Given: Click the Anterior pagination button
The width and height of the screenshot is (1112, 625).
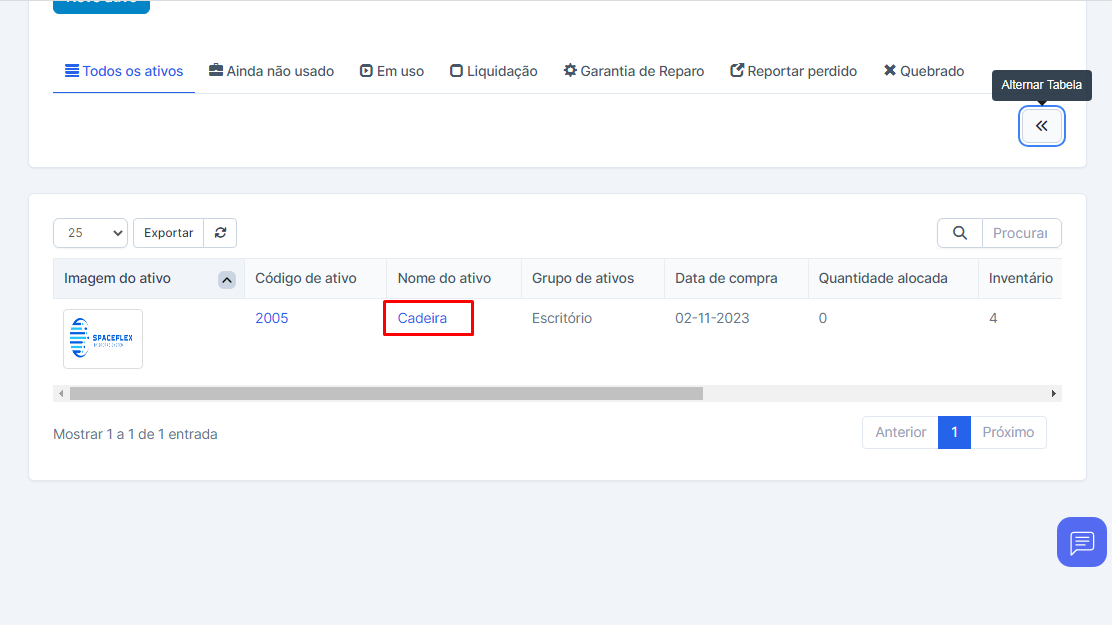Looking at the screenshot, I should [x=900, y=432].
